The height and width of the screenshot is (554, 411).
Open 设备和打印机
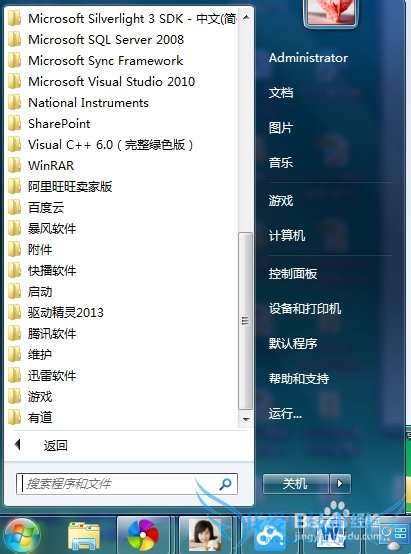pyautogui.click(x=305, y=308)
